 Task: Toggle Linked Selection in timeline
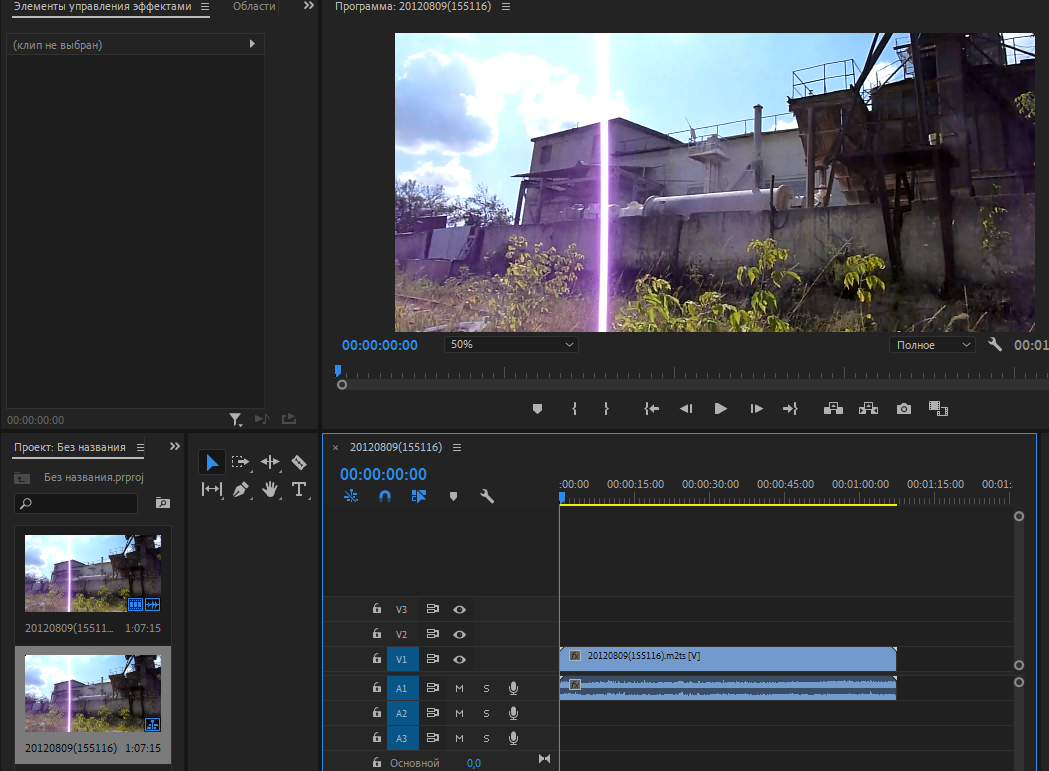(419, 496)
